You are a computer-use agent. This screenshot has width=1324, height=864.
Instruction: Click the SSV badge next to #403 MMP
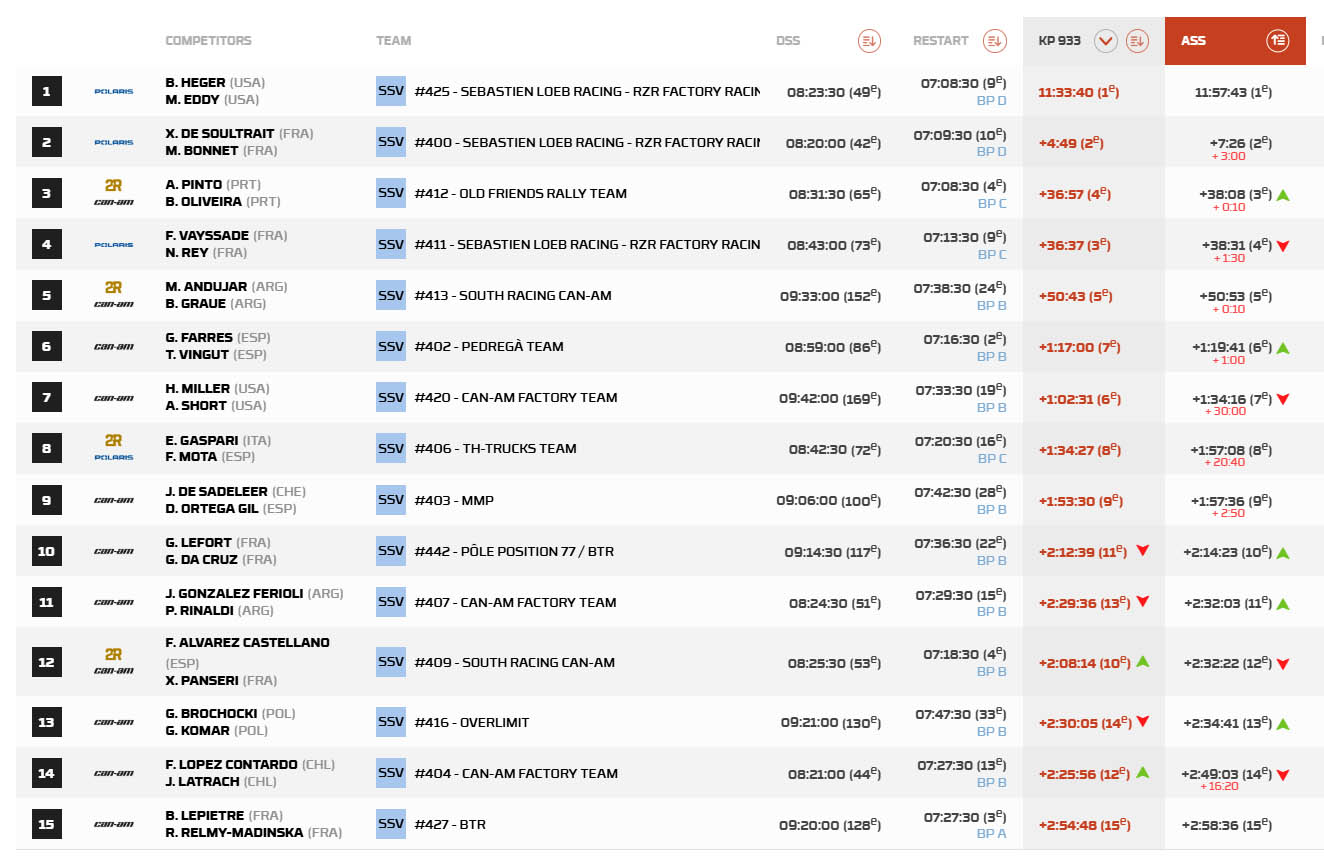(x=391, y=500)
